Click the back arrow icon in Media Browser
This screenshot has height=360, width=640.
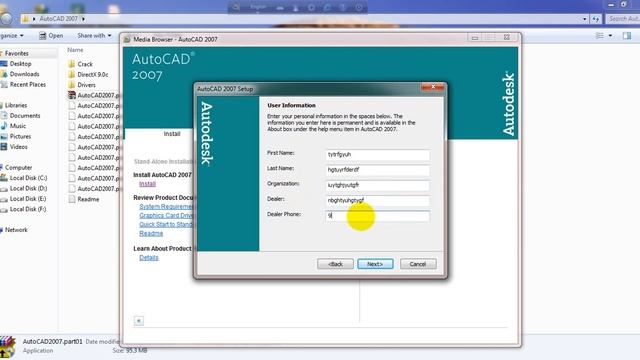click(139, 321)
